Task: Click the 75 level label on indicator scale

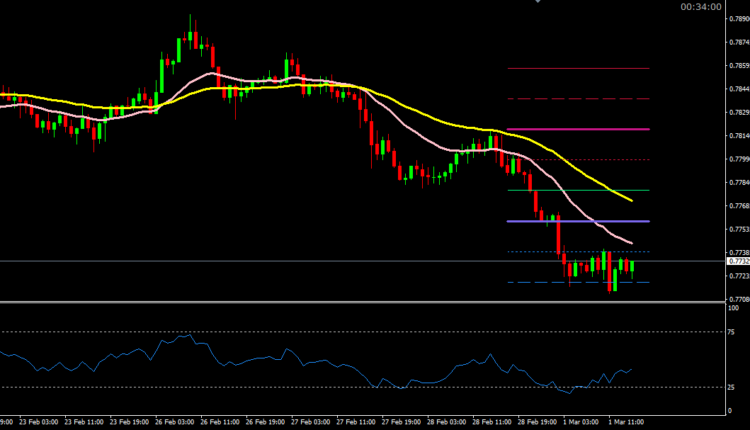Action: pos(733,331)
